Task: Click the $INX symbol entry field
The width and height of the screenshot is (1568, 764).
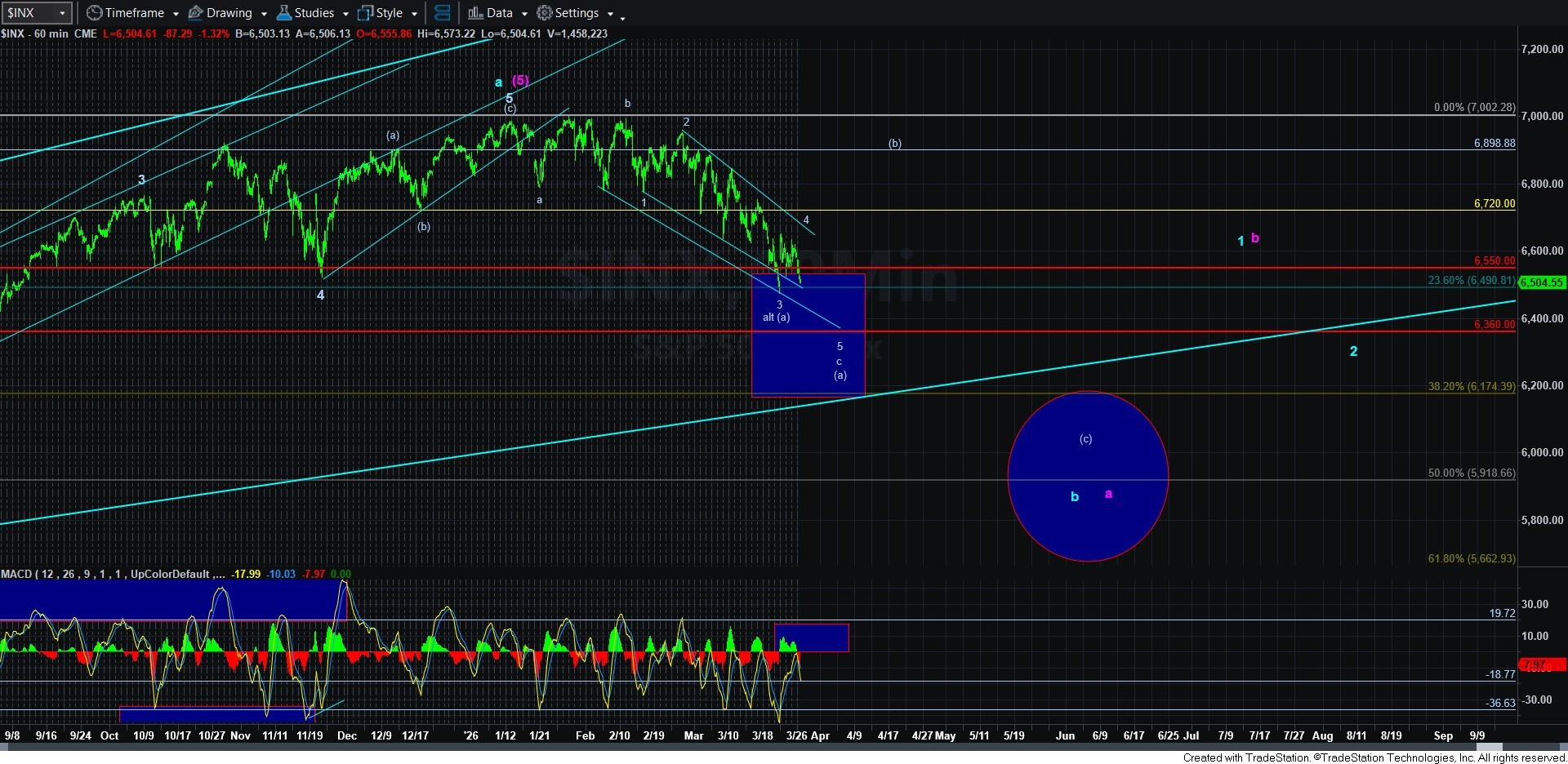Action: (x=29, y=13)
